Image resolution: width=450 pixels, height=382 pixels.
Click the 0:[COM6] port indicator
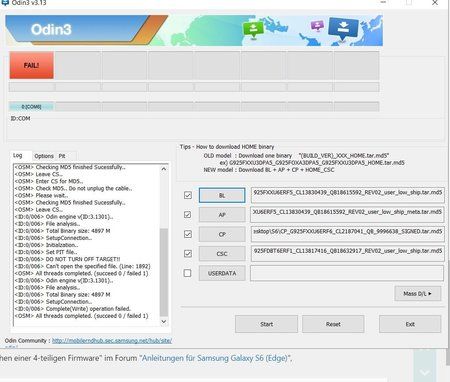(31, 107)
